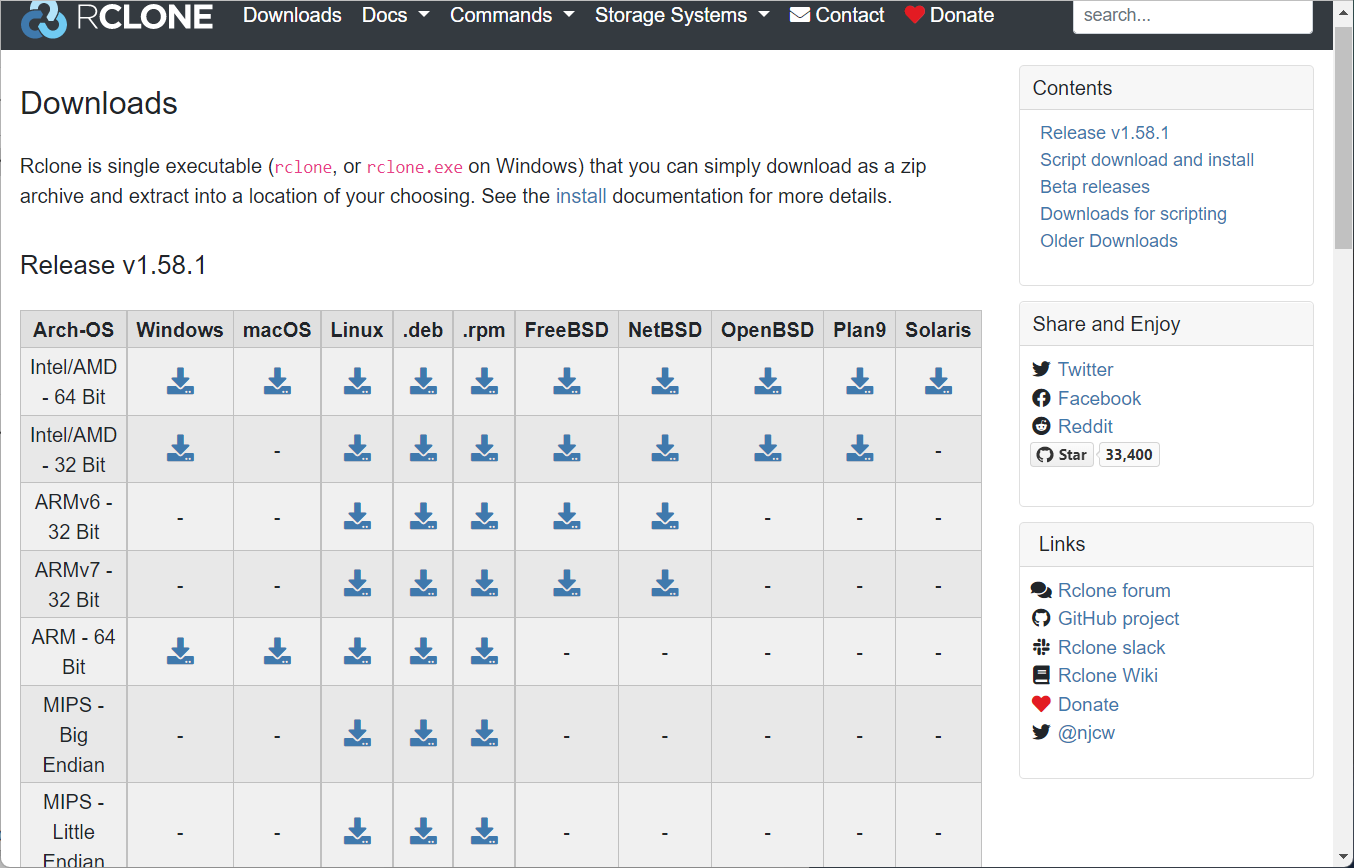Open the @njcw Twitter link
This screenshot has height=868, width=1354.
[x=1086, y=733]
